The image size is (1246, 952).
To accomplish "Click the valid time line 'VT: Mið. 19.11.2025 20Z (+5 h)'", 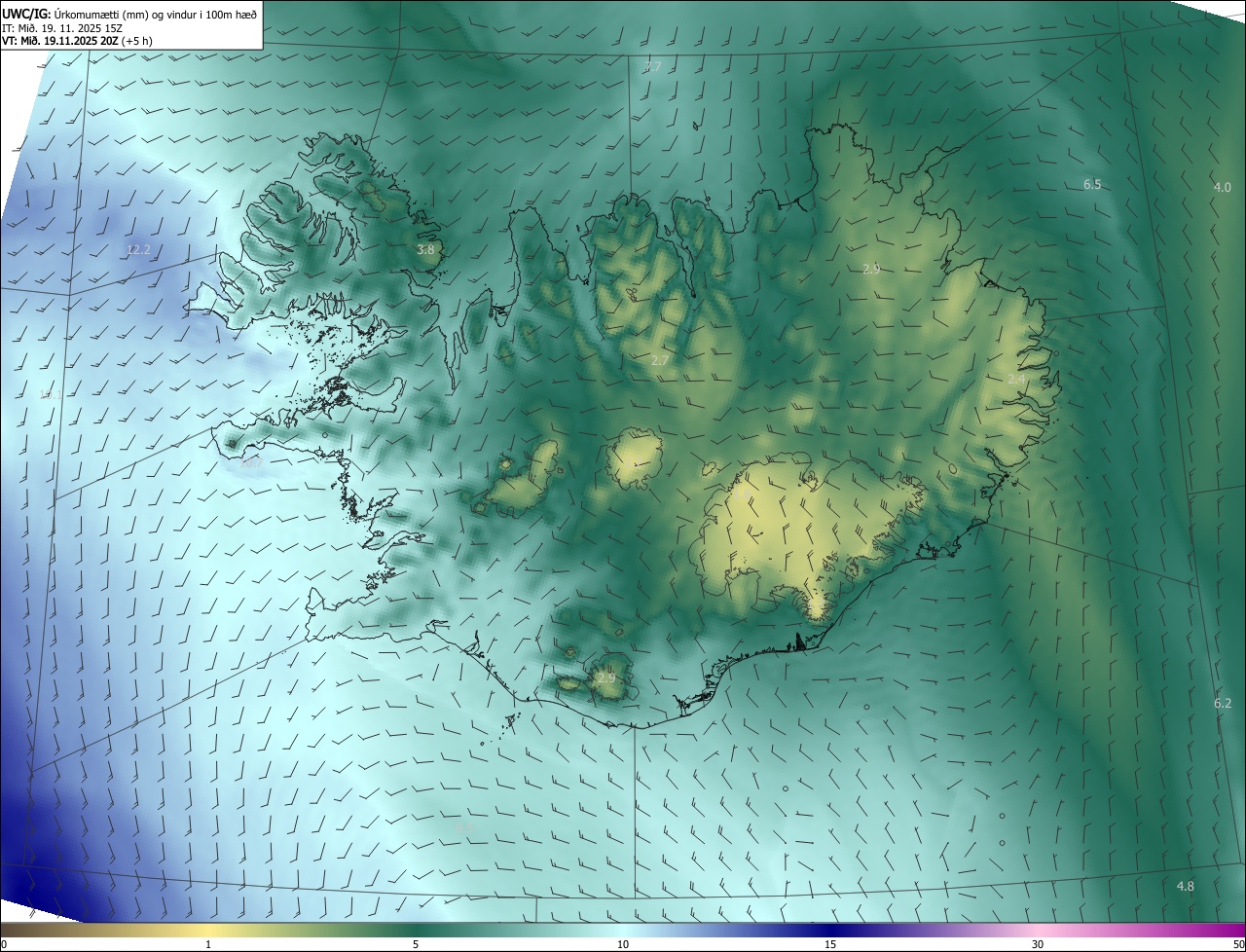I will [x=77, y=41].
